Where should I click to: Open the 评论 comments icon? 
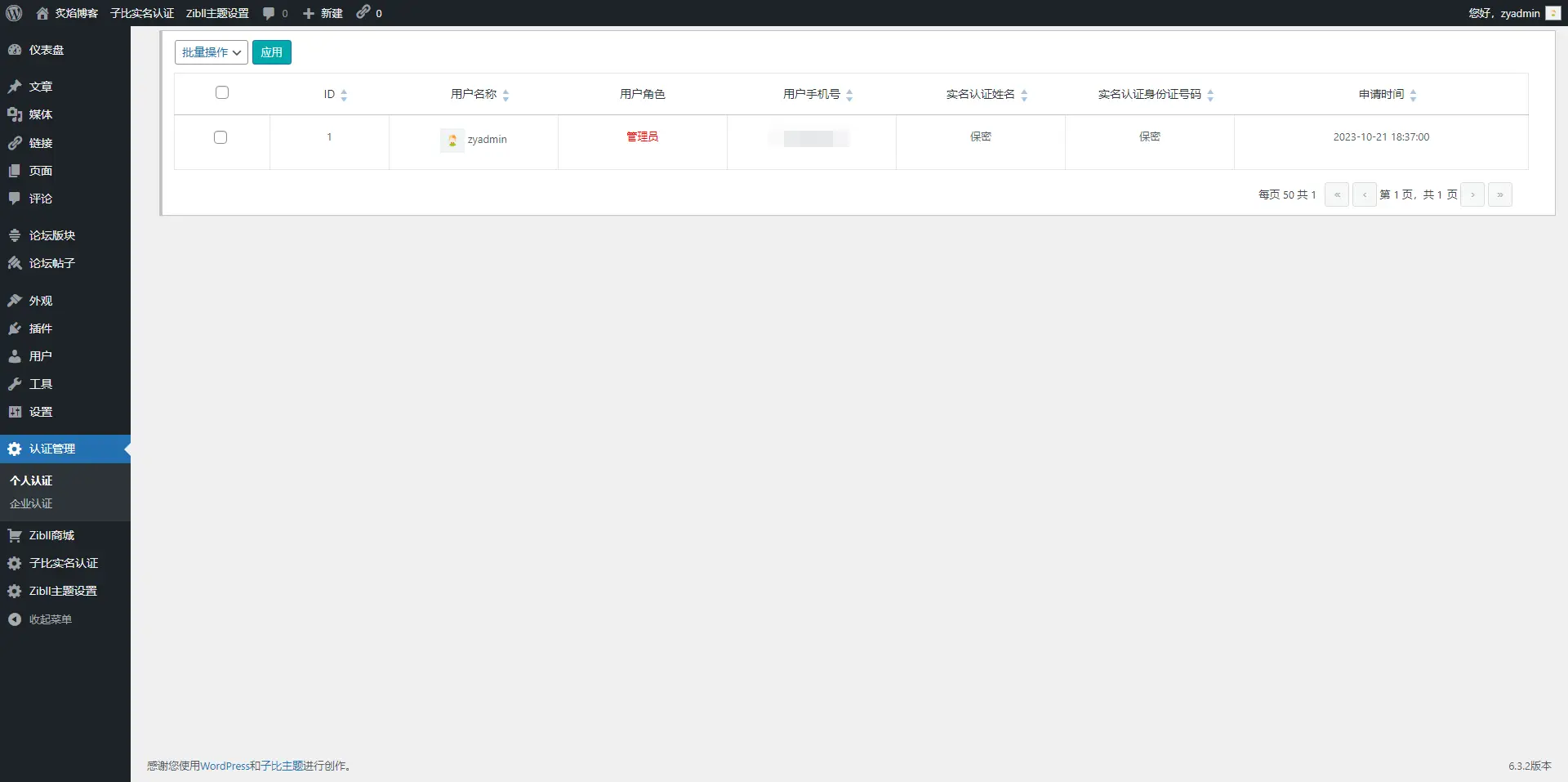14,199
